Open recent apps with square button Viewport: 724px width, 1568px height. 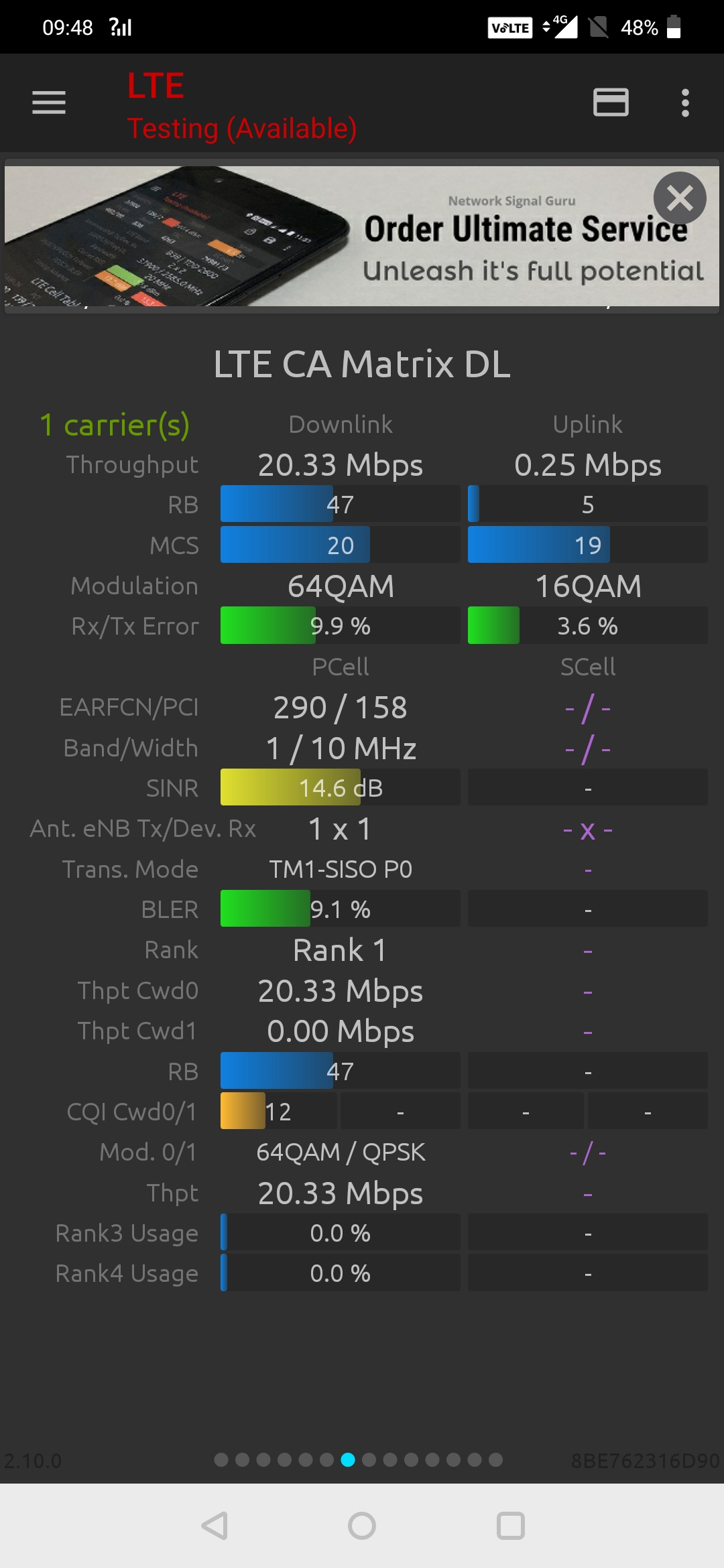510,1526
